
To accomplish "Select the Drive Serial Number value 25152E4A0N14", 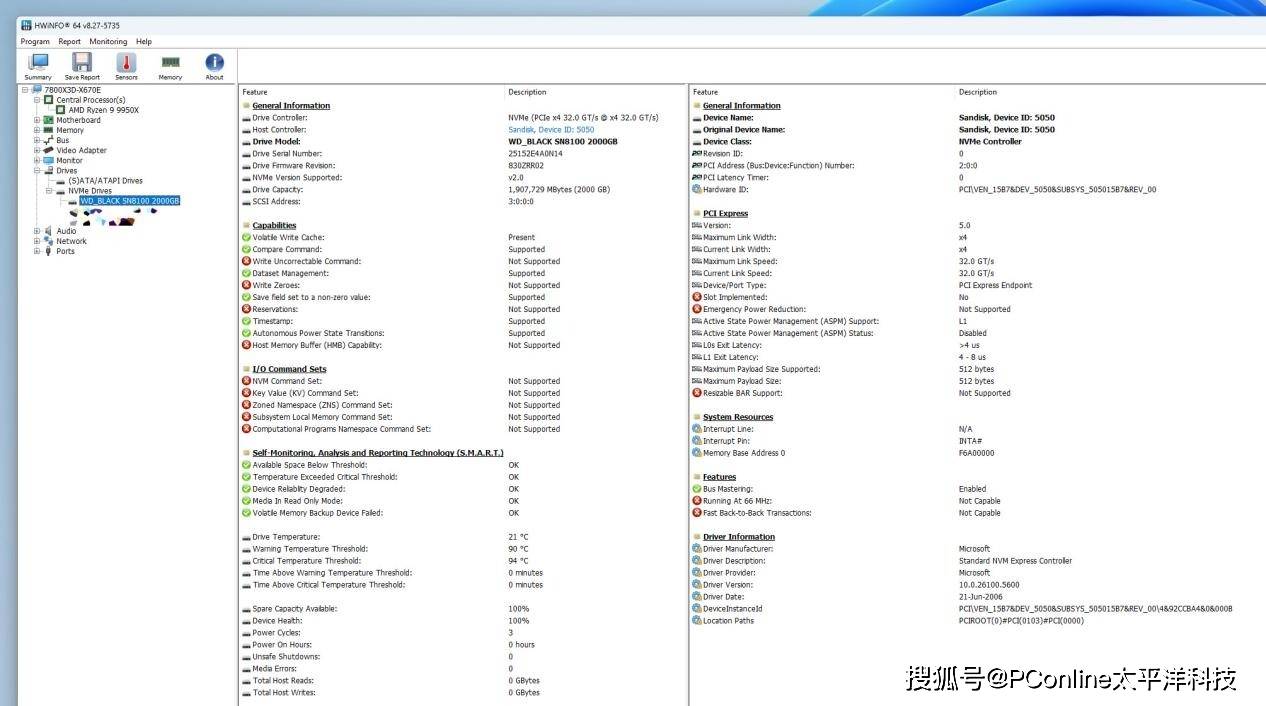I will 535,153.
